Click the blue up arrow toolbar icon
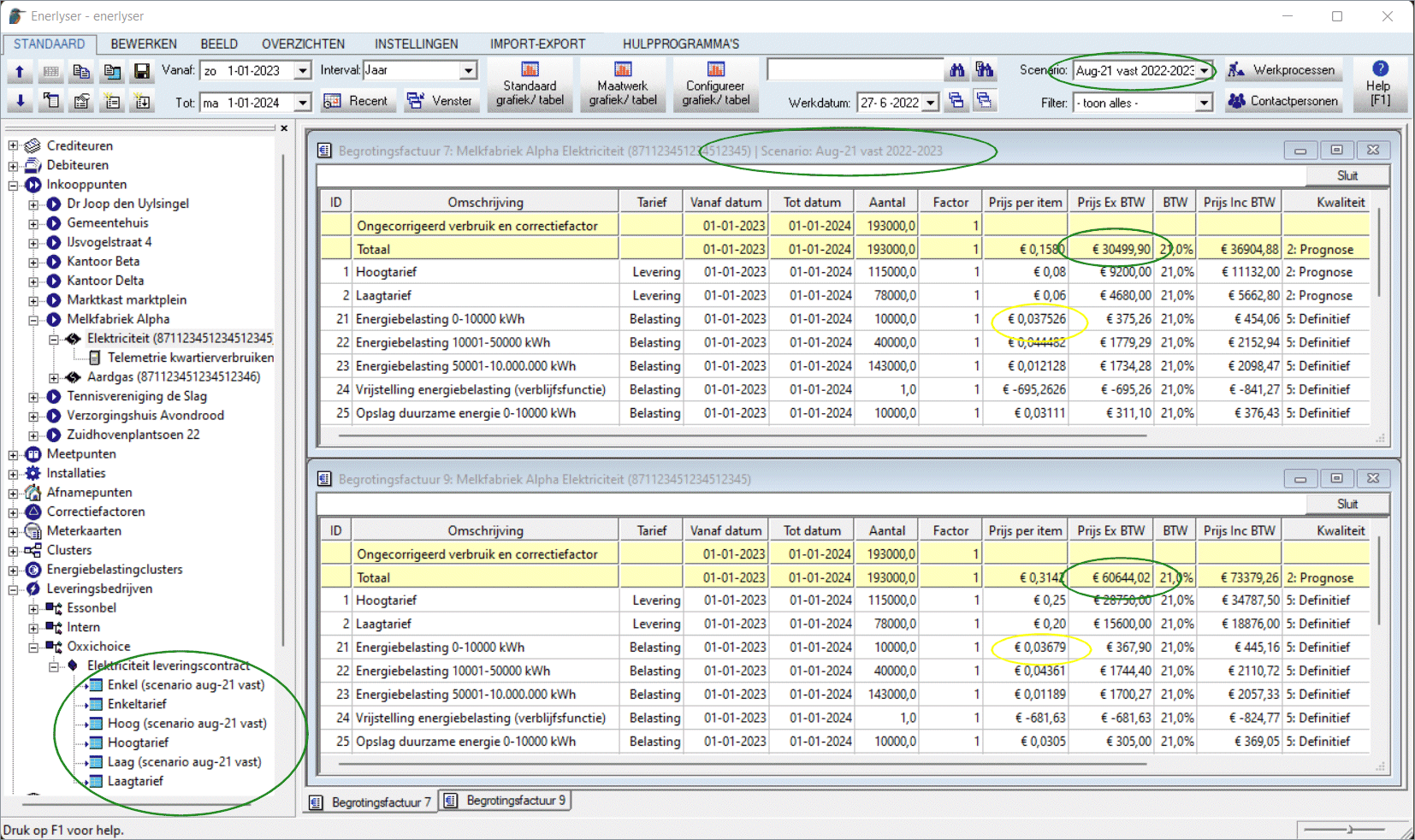 point(20,71)
